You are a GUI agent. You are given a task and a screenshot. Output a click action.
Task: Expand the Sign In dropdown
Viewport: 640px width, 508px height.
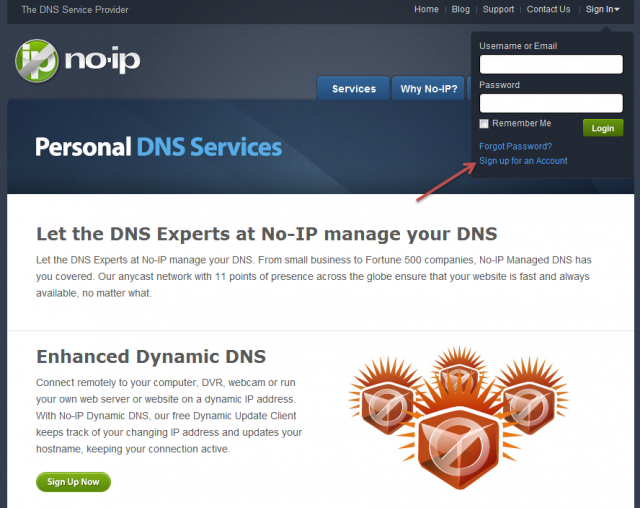pos(602,9)
